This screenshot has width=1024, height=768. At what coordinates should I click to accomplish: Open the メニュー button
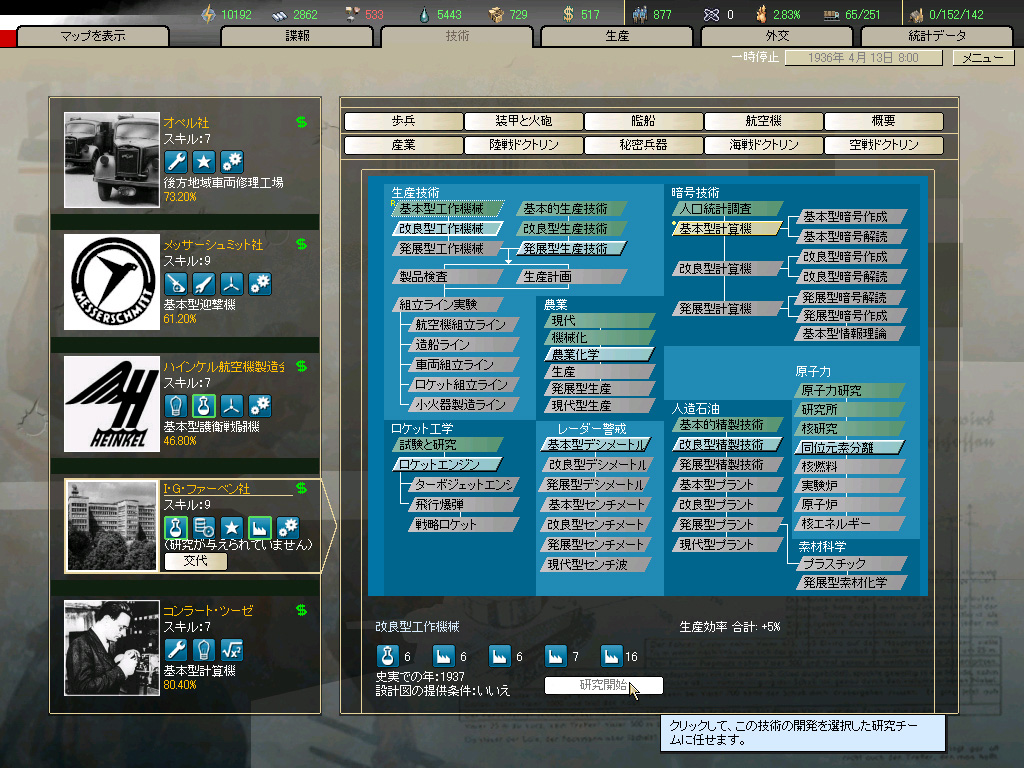[x=983, y=58]
